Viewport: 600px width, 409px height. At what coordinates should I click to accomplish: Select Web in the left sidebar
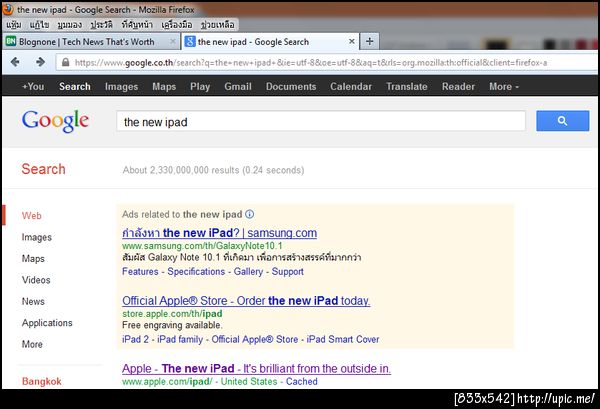pos(31,215)
